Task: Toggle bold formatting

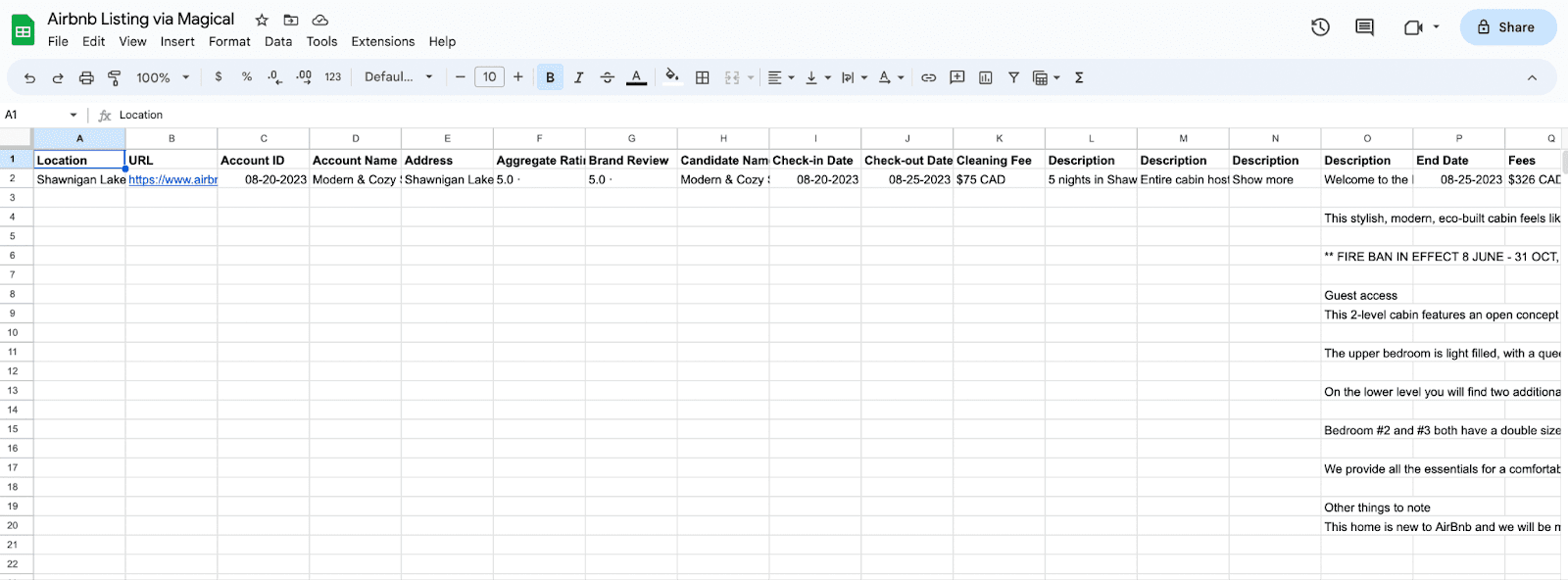Action: coord(550,77)
